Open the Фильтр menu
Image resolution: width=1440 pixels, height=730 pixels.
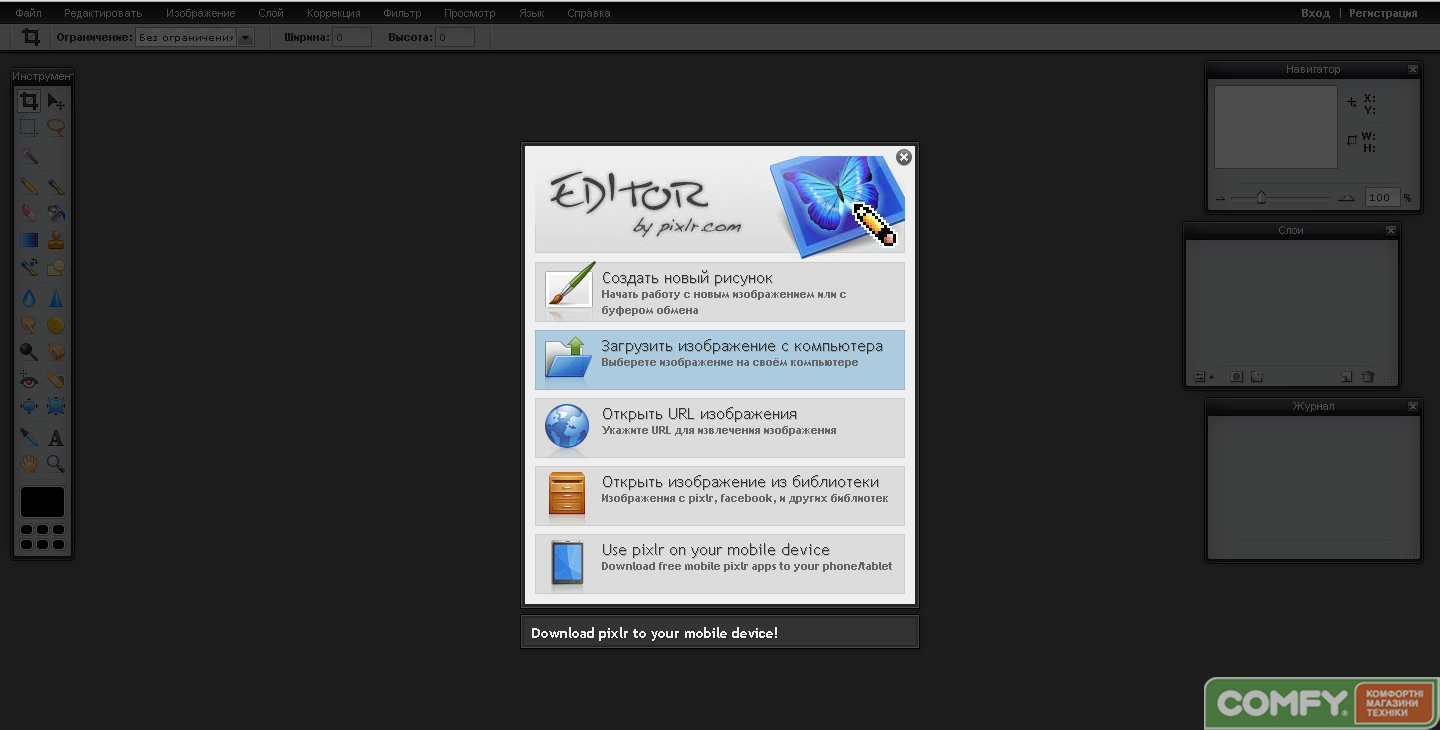tap(402, 13)
